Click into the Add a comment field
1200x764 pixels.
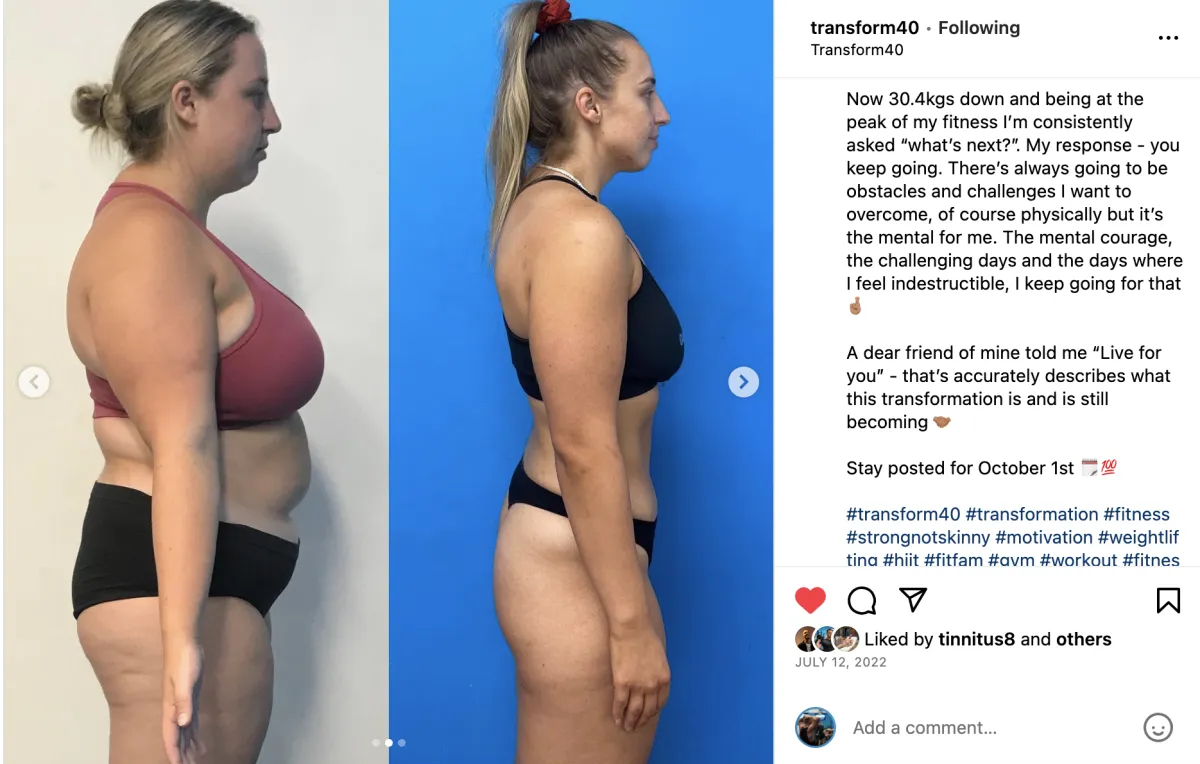tap(990, 728)
